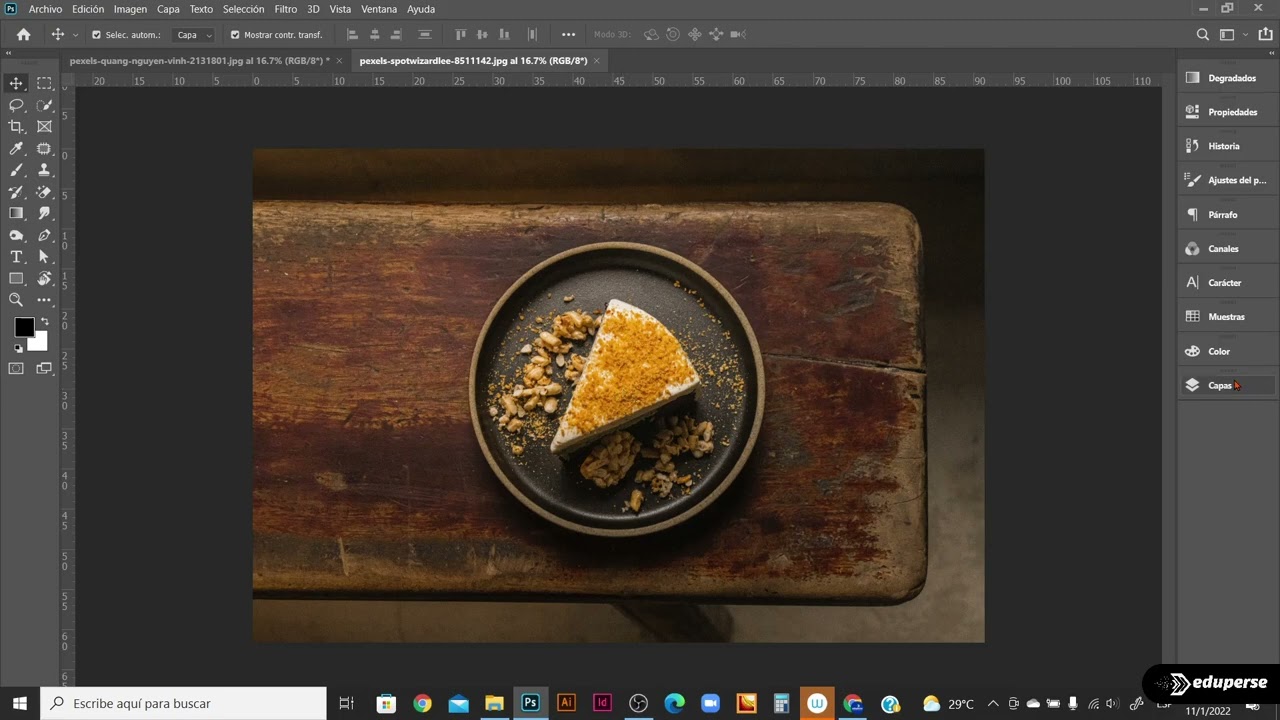Open Photoshop search magnifier in options bar

coord(1203,35)
